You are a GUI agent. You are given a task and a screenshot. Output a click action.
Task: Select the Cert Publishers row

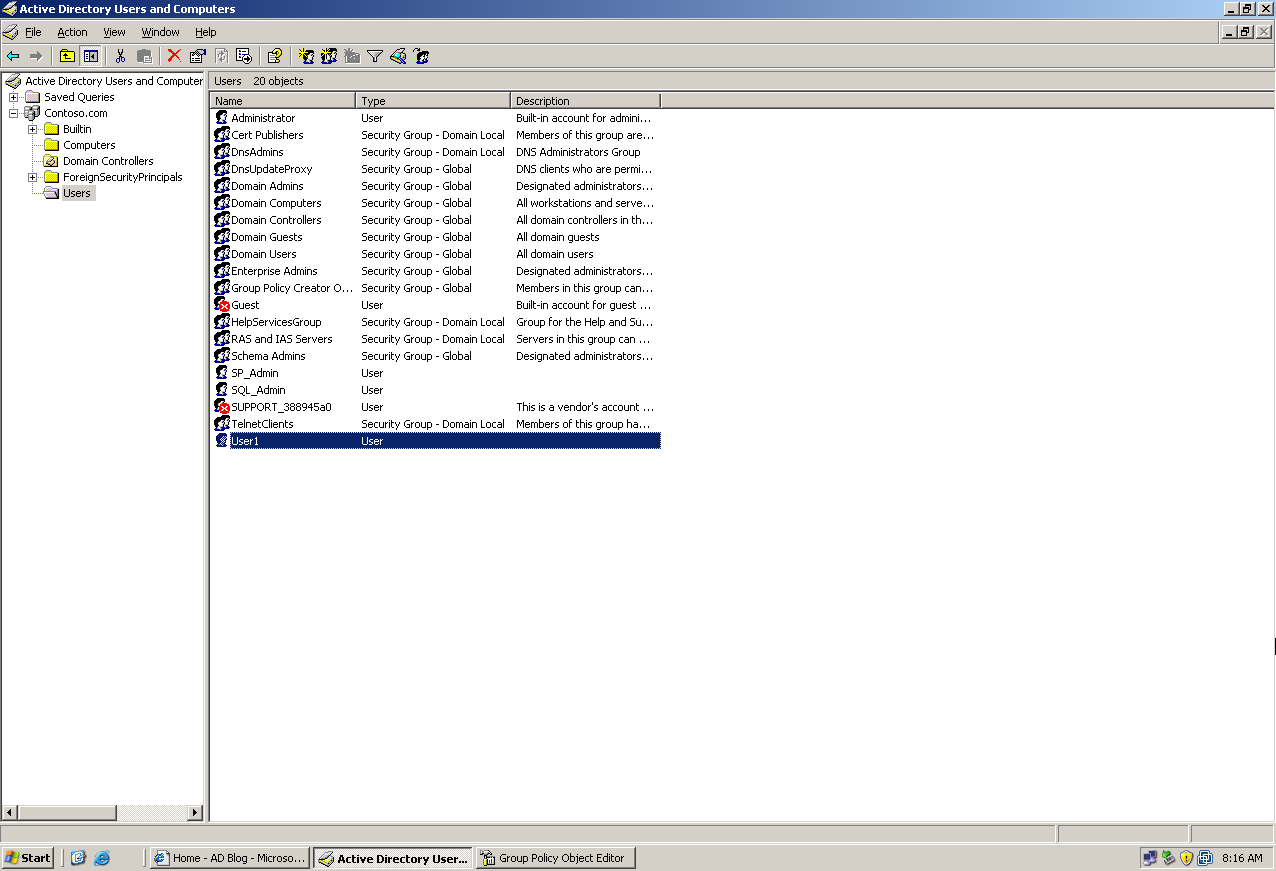(x=436, y=135)
